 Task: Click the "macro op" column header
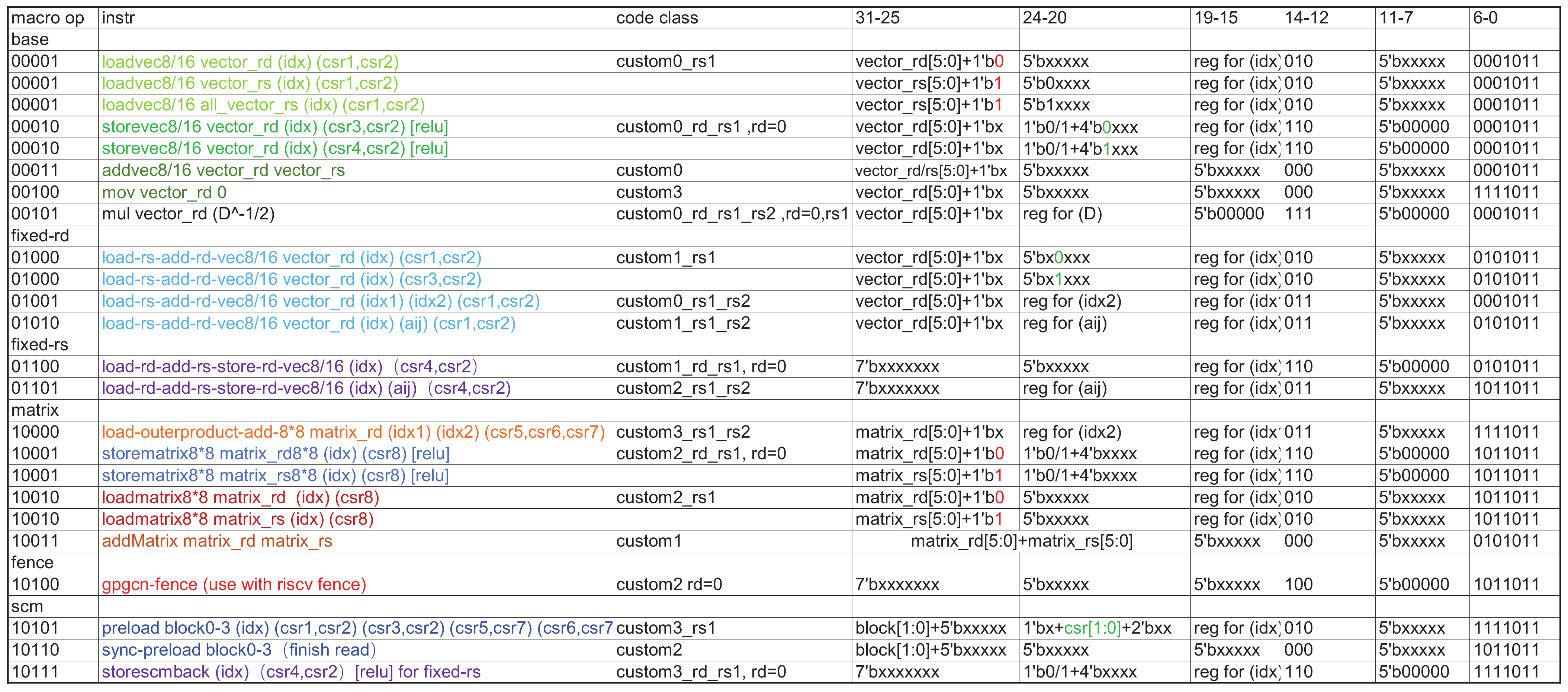[x=48, y=18]
